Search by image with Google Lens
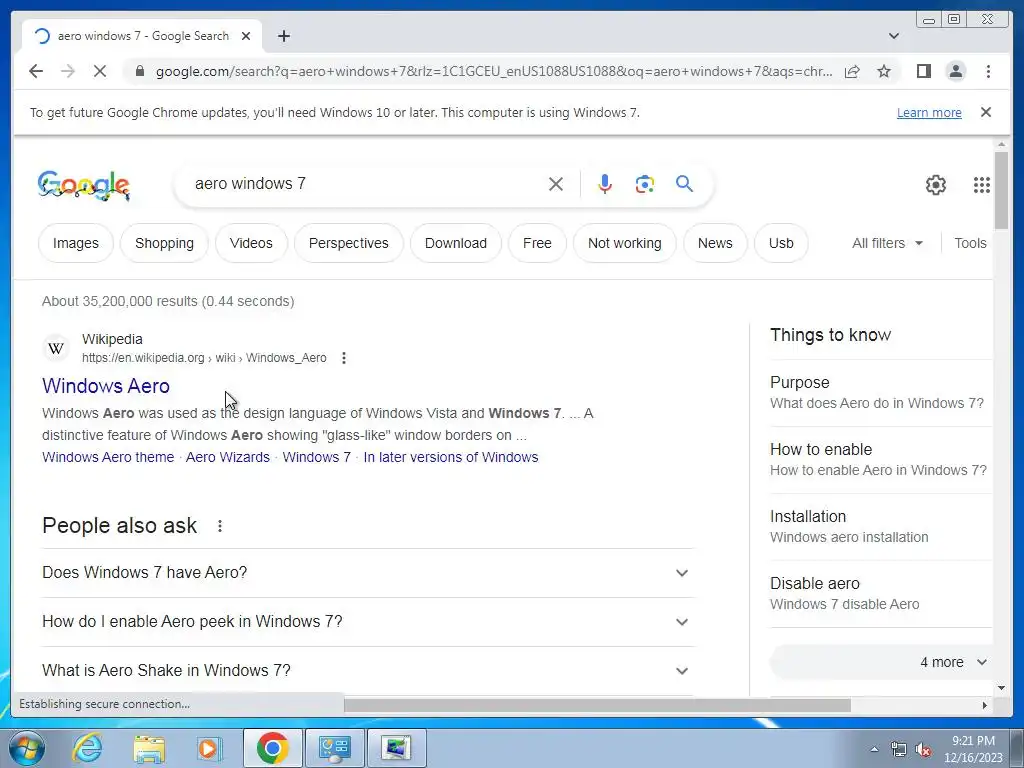The width and height of the screenshot is (1024, 768). pyautogui.click(x=645, y=184)
